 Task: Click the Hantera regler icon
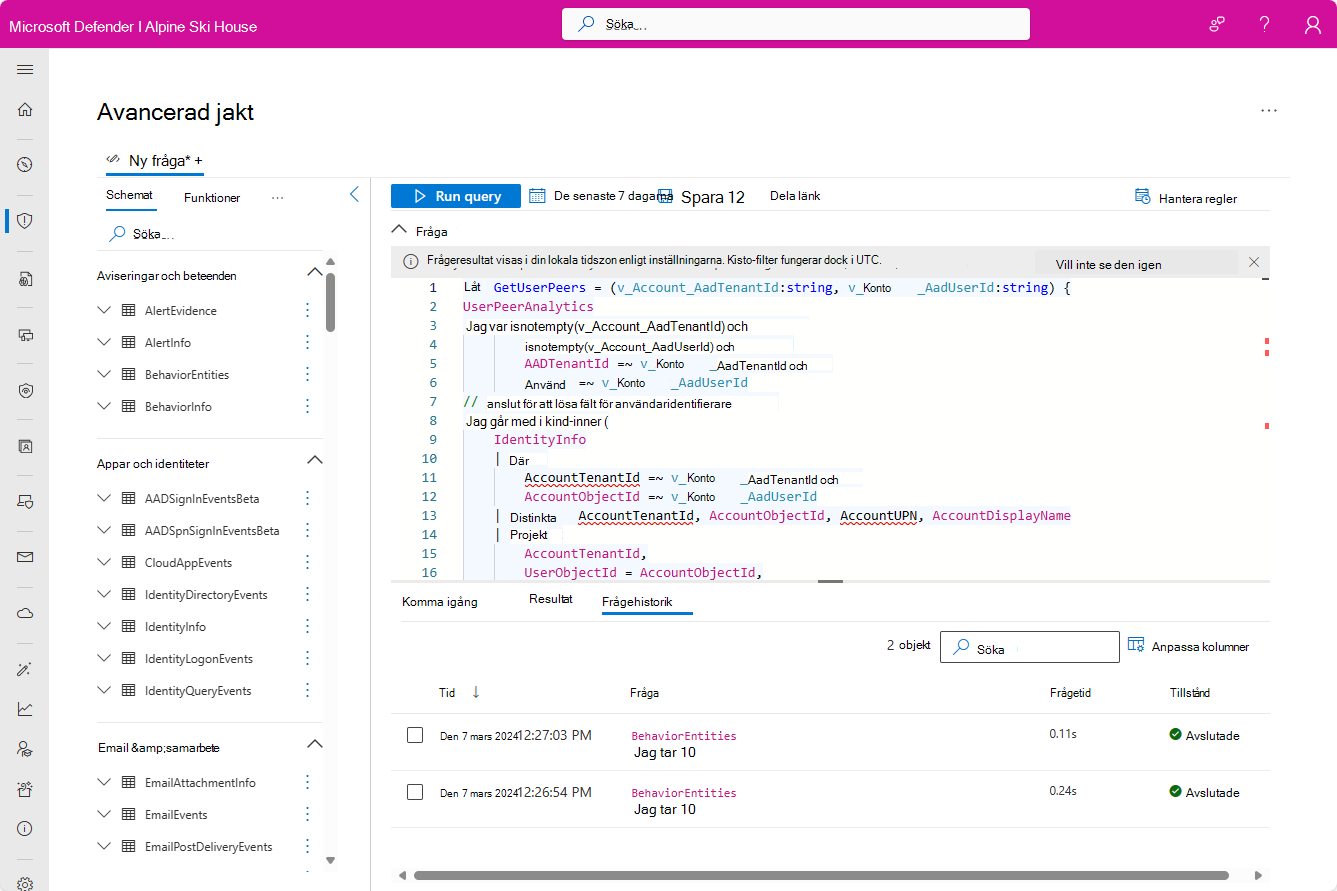pyautogui.click(x=1143, y=196)
